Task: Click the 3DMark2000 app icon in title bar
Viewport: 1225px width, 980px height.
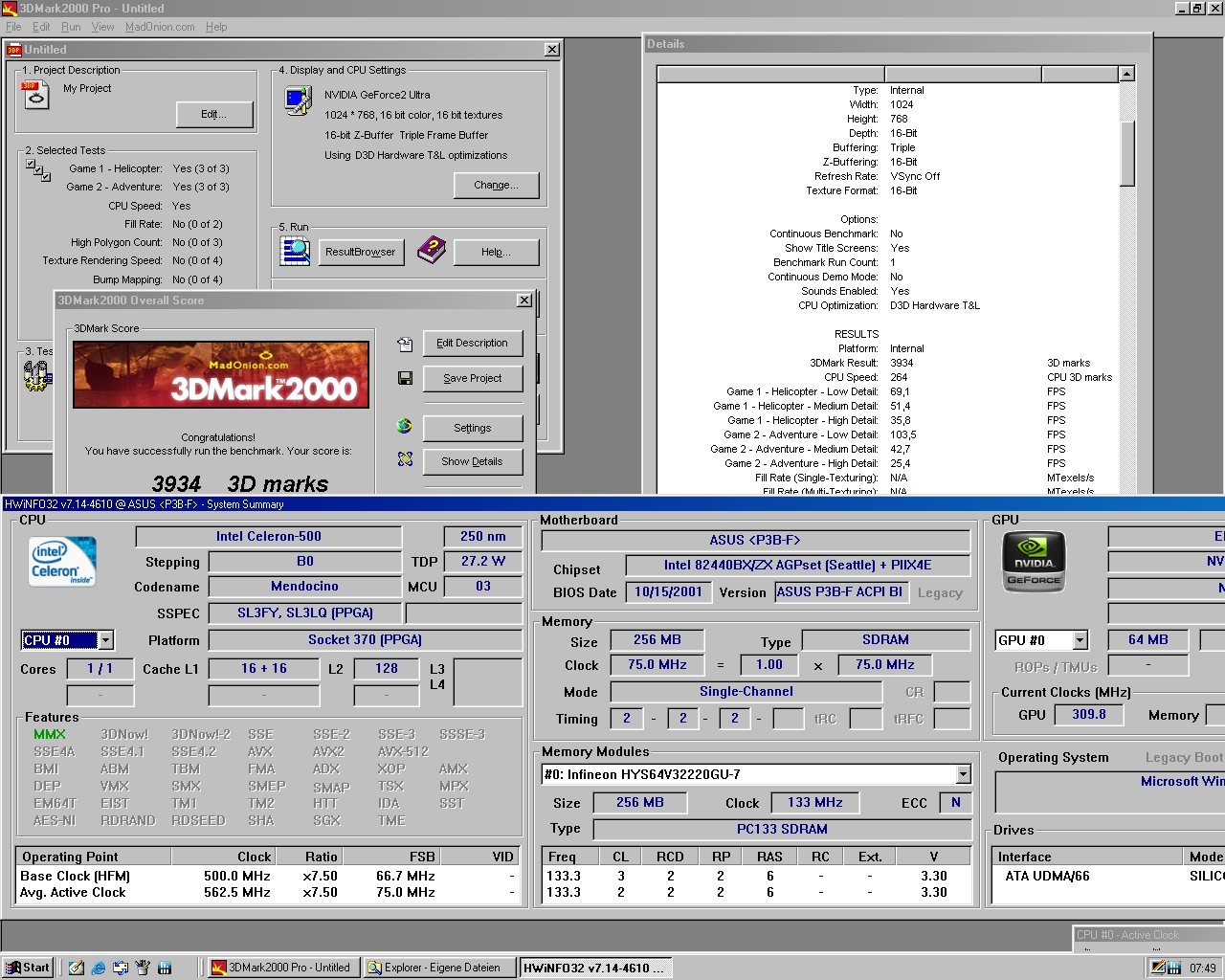Action: (10, 8)
